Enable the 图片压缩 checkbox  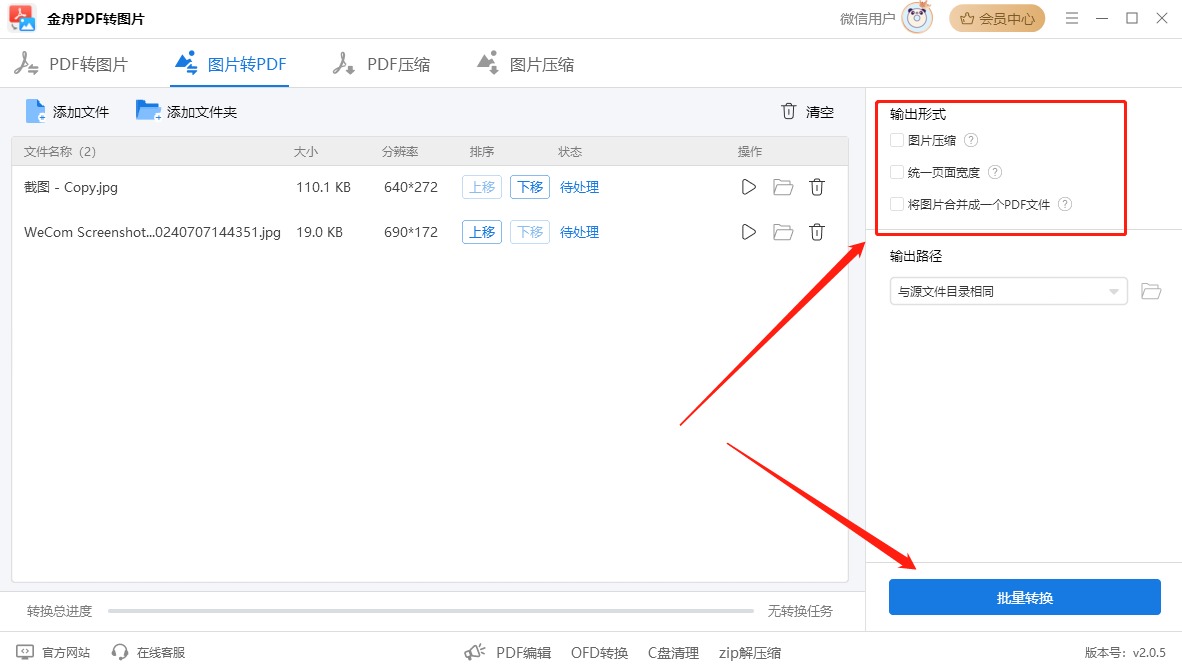click(895, 140)
